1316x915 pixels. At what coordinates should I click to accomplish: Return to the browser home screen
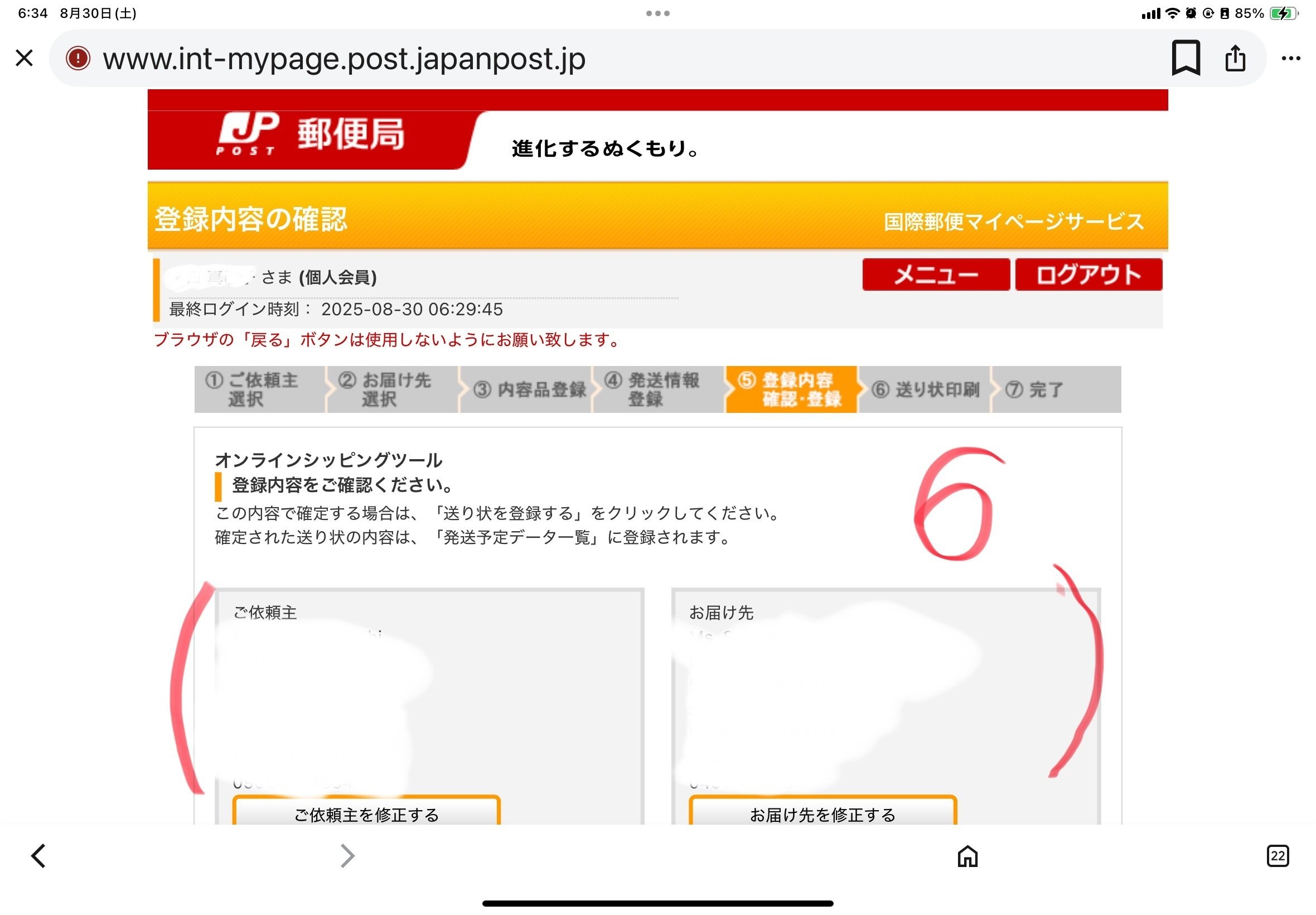point(968,856)
